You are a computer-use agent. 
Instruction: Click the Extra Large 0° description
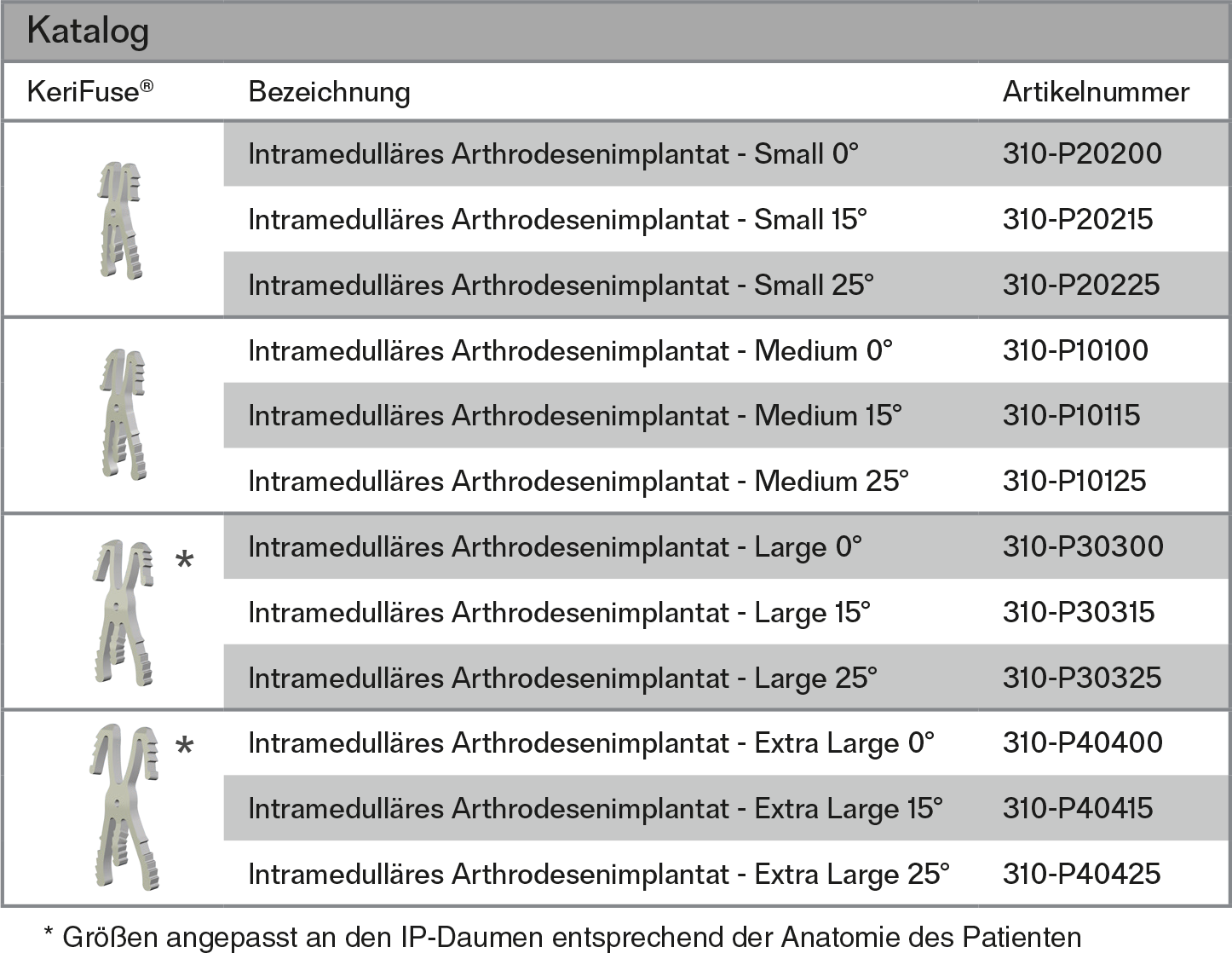[590, 743]
